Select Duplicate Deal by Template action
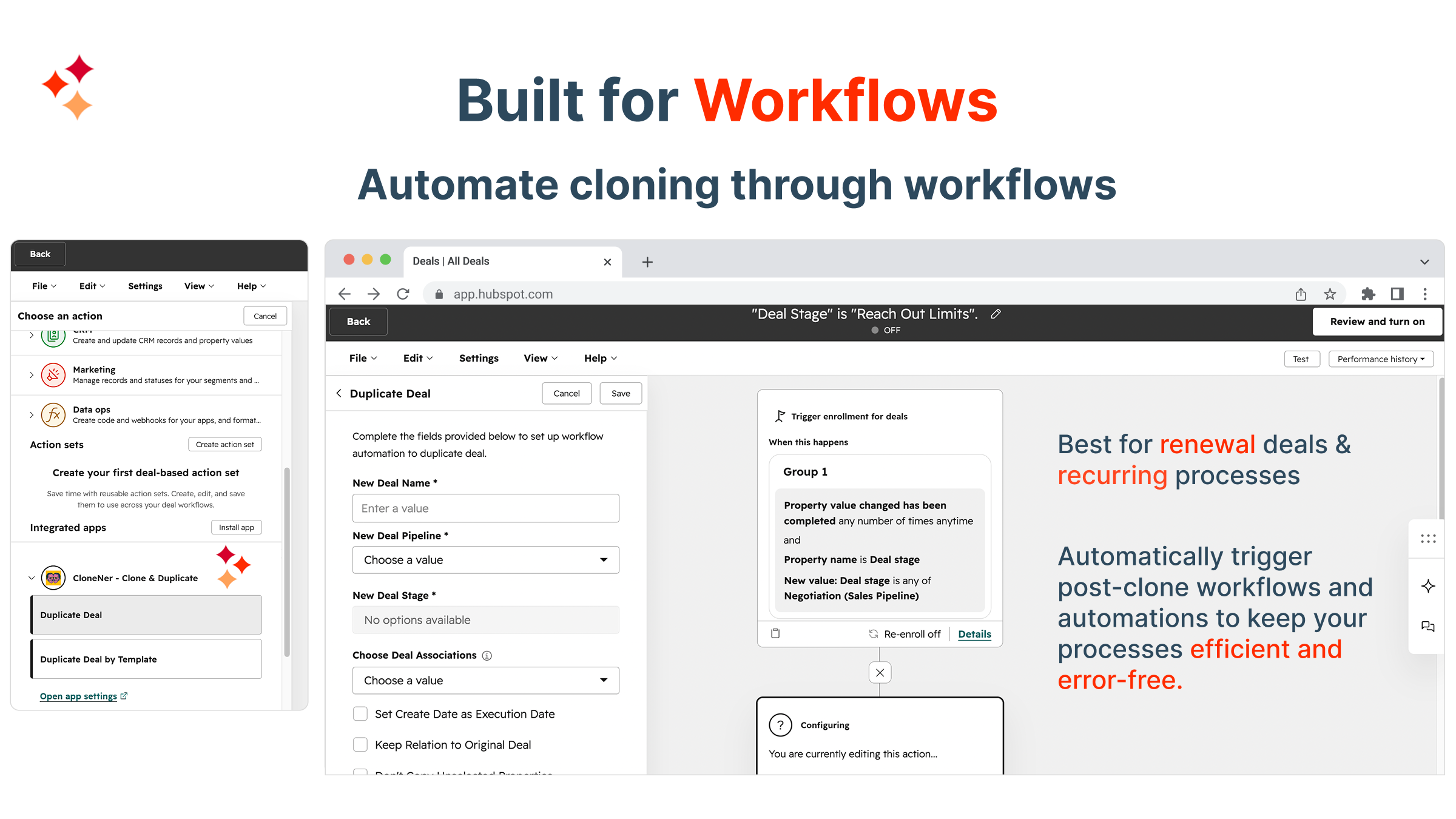Viewport: 1456px width, 819px height. (x=146, y=659)
